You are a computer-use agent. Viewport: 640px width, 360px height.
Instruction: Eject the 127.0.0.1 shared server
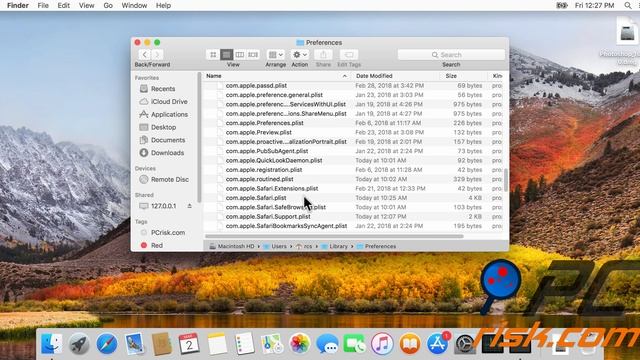[189, 206]
